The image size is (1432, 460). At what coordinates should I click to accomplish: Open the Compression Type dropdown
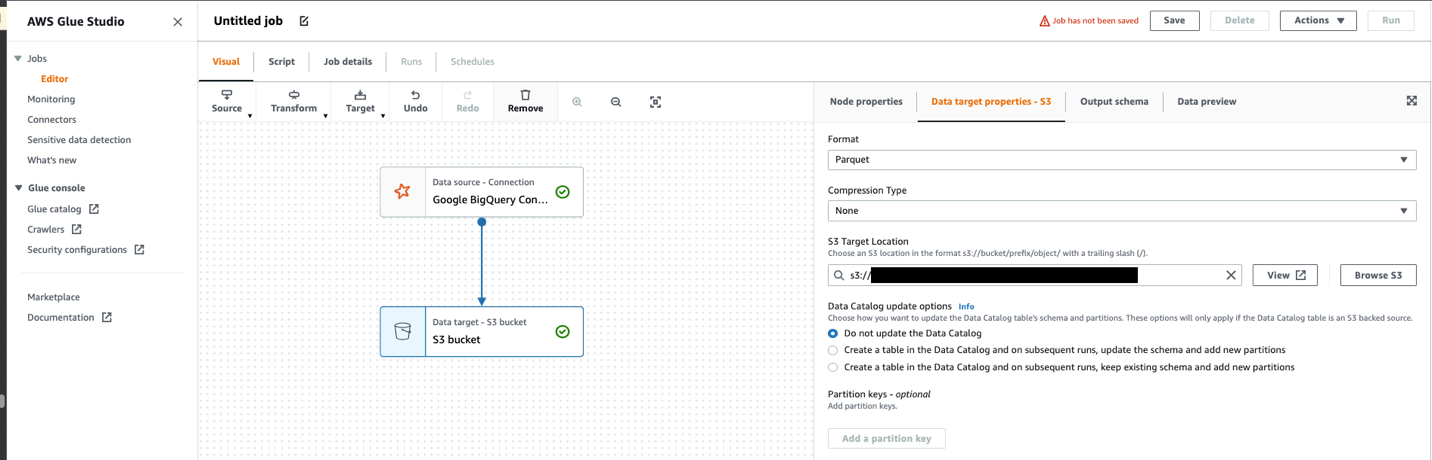[x=1122, y=210]
